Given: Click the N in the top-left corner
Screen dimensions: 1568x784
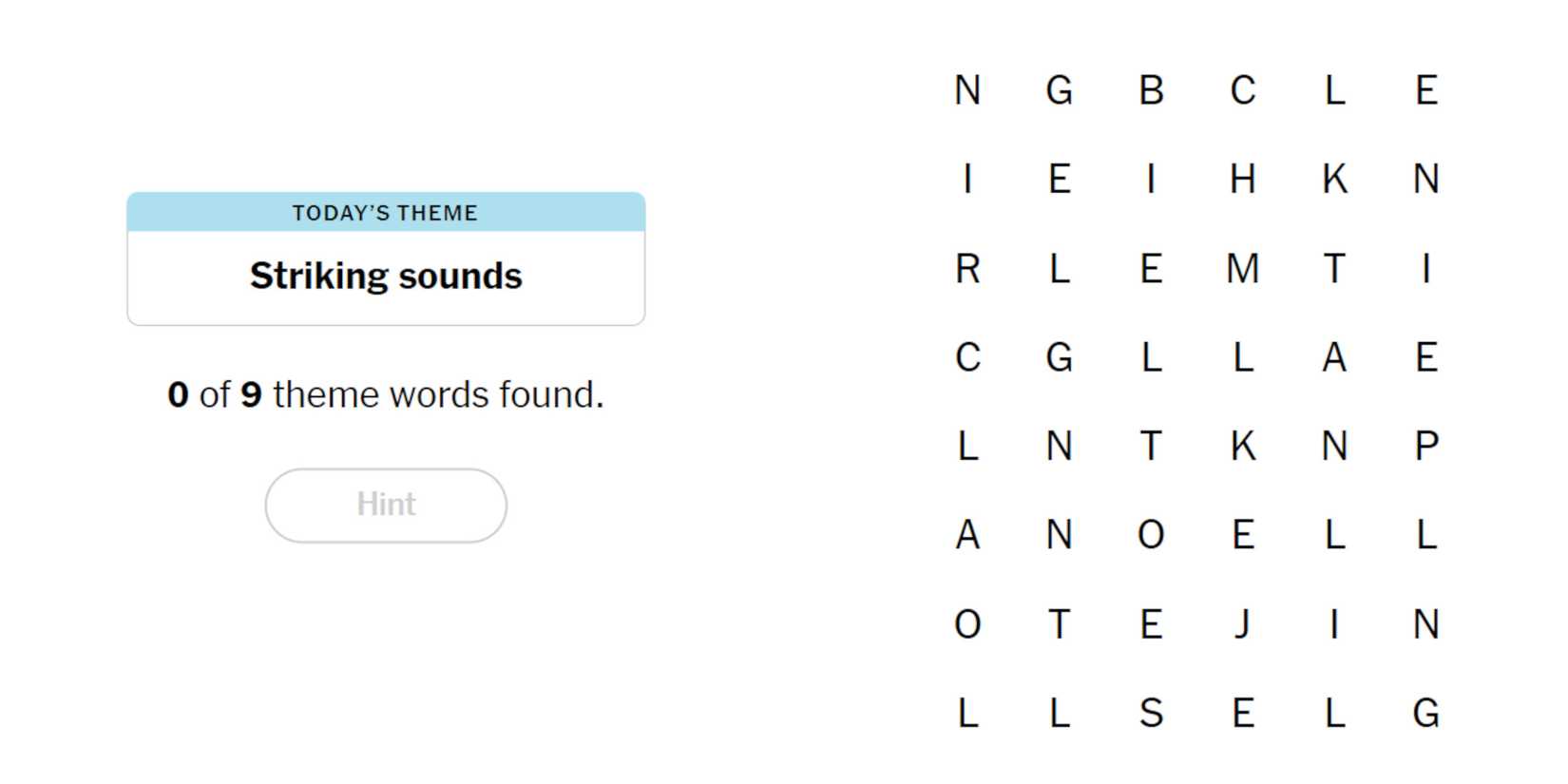Looking at the screenshot, I should (967, 91).
